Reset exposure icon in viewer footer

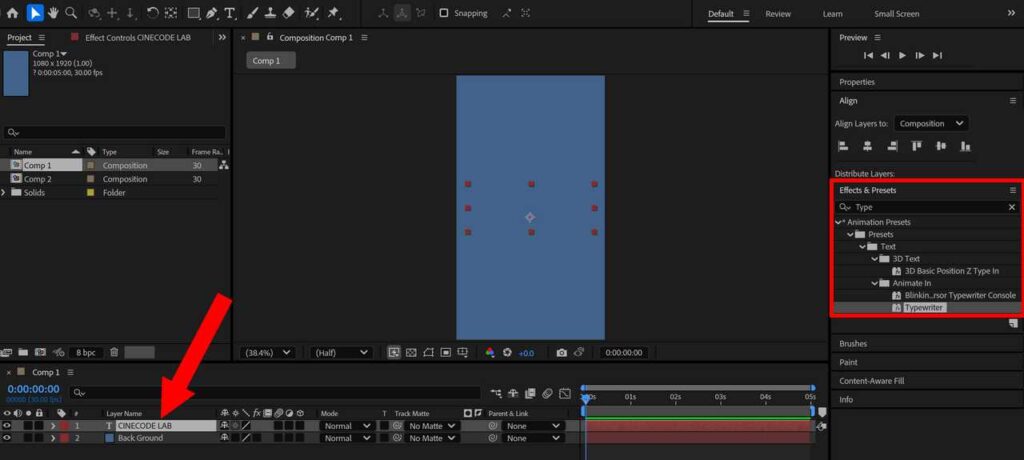[507, 353]
